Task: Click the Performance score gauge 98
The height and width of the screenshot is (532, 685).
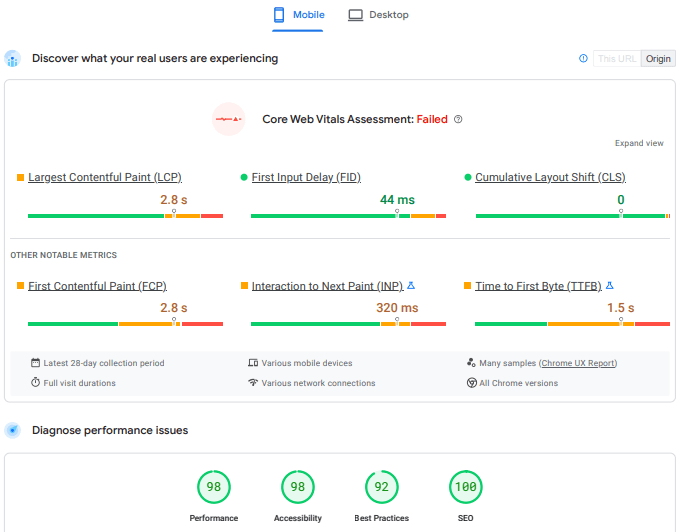Action: pyautogui.click(x=214, y=487)
